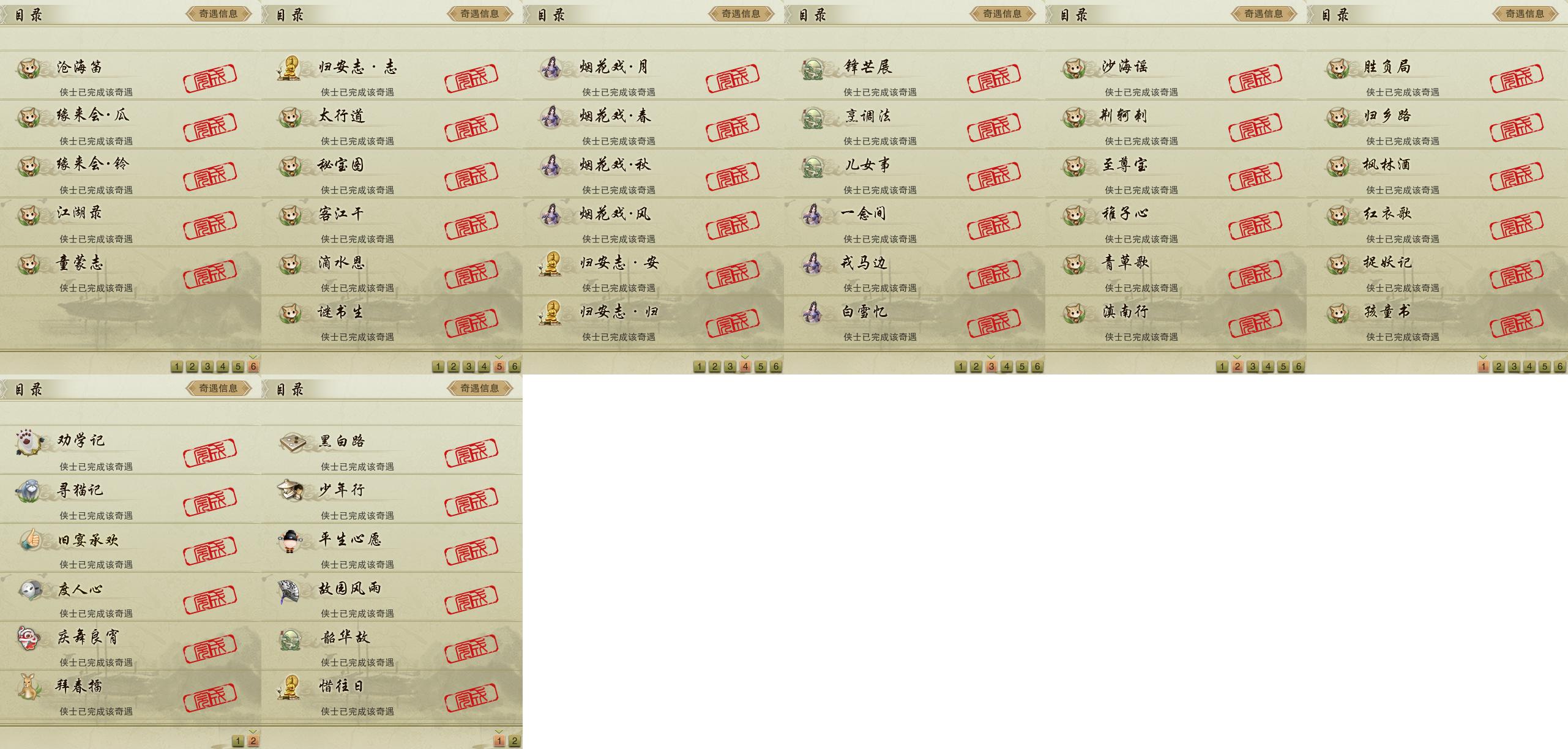Click the lion dance icon beside 庆舞良宵
Screen dimensions: 1568x749
point(29,638)
